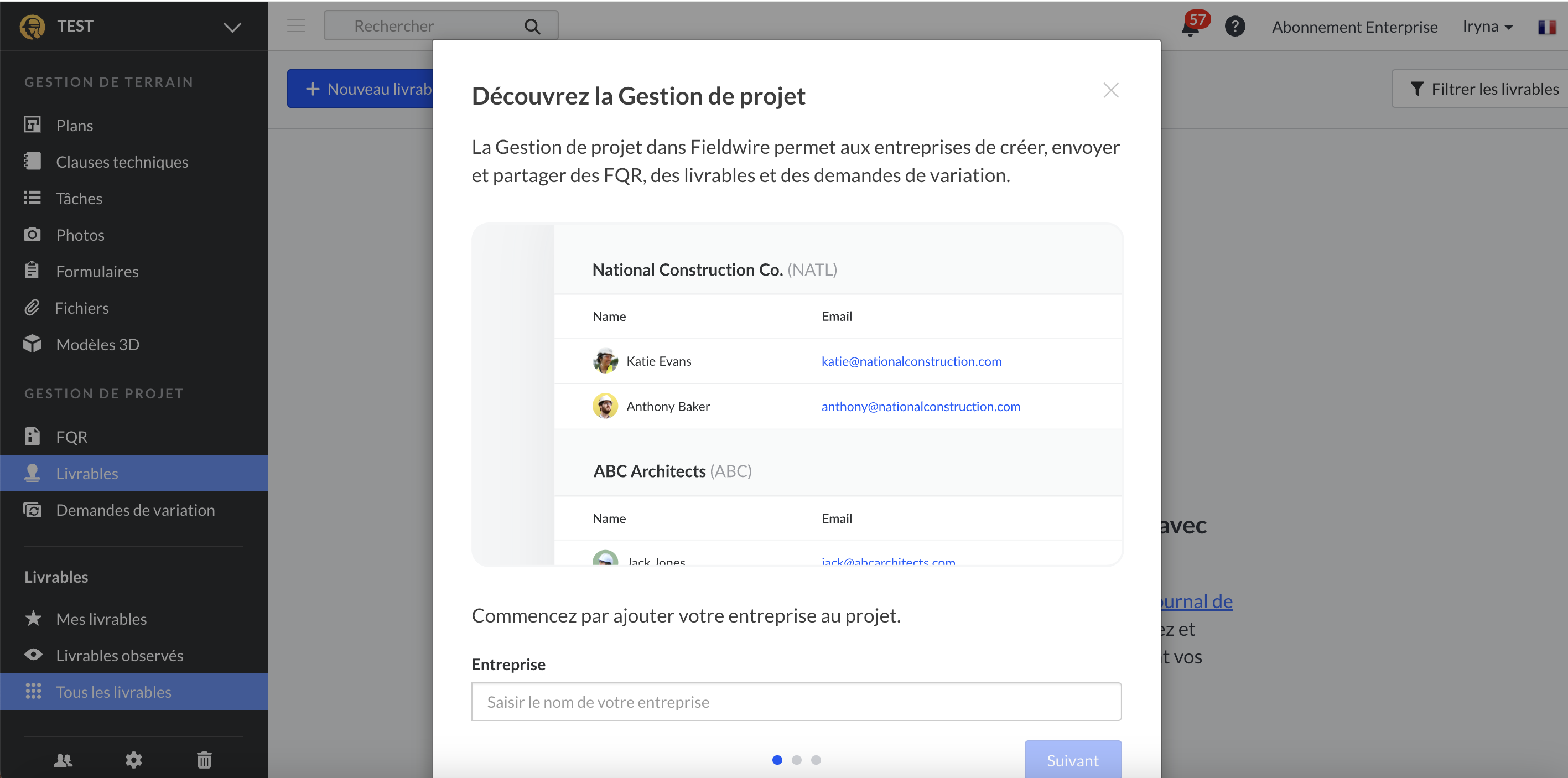Click the magnifying glass search icon

click(x=532, y=26)
